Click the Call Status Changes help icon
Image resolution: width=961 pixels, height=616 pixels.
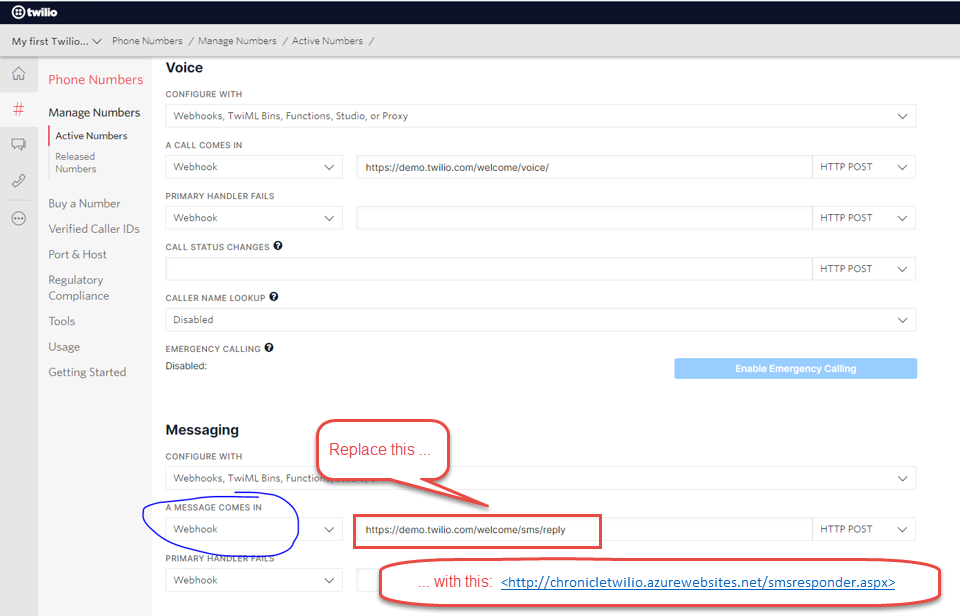tap(278, 246)
